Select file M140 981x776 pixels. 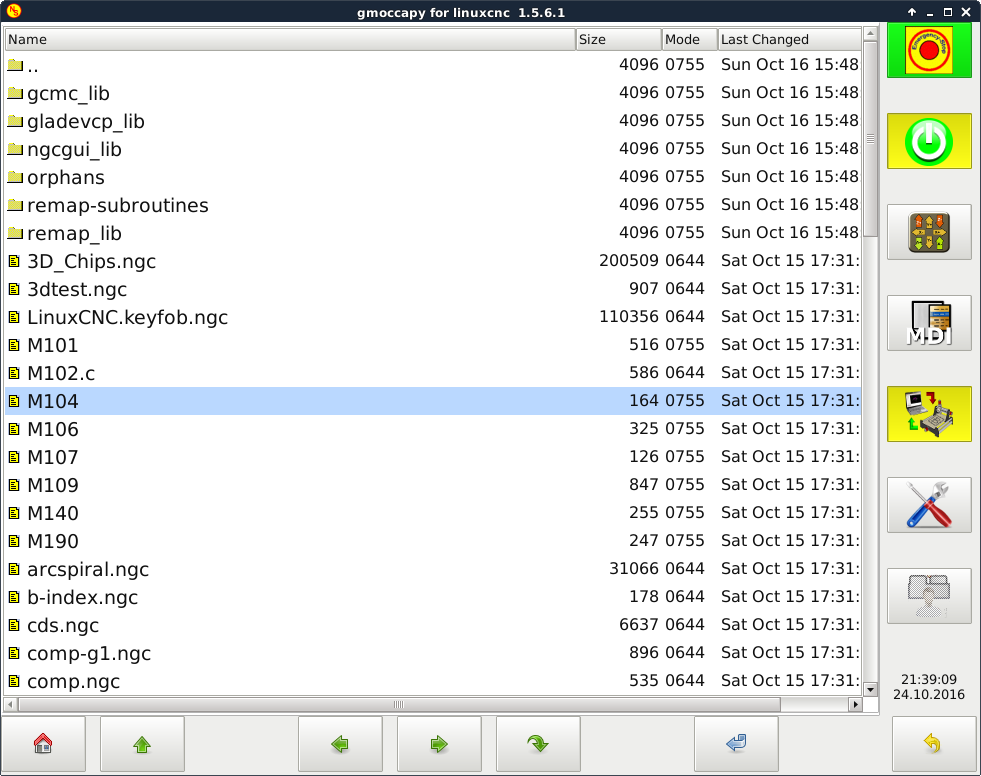click(x=433, y=513)
